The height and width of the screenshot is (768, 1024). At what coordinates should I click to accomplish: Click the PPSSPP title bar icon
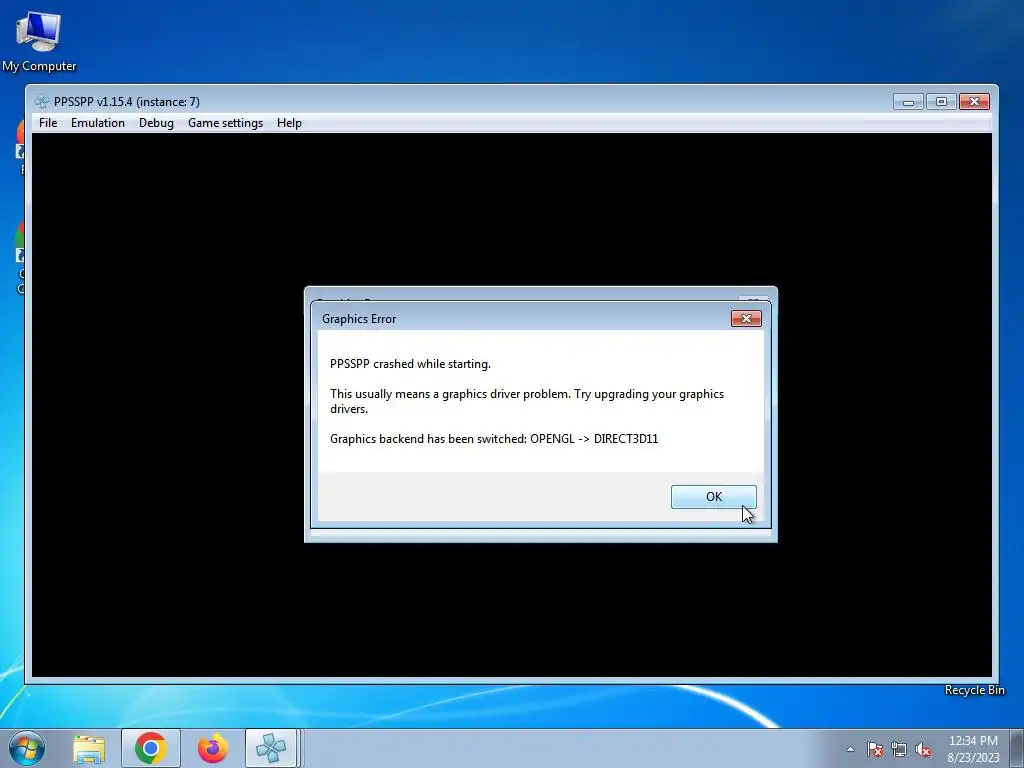coord(42,101)
